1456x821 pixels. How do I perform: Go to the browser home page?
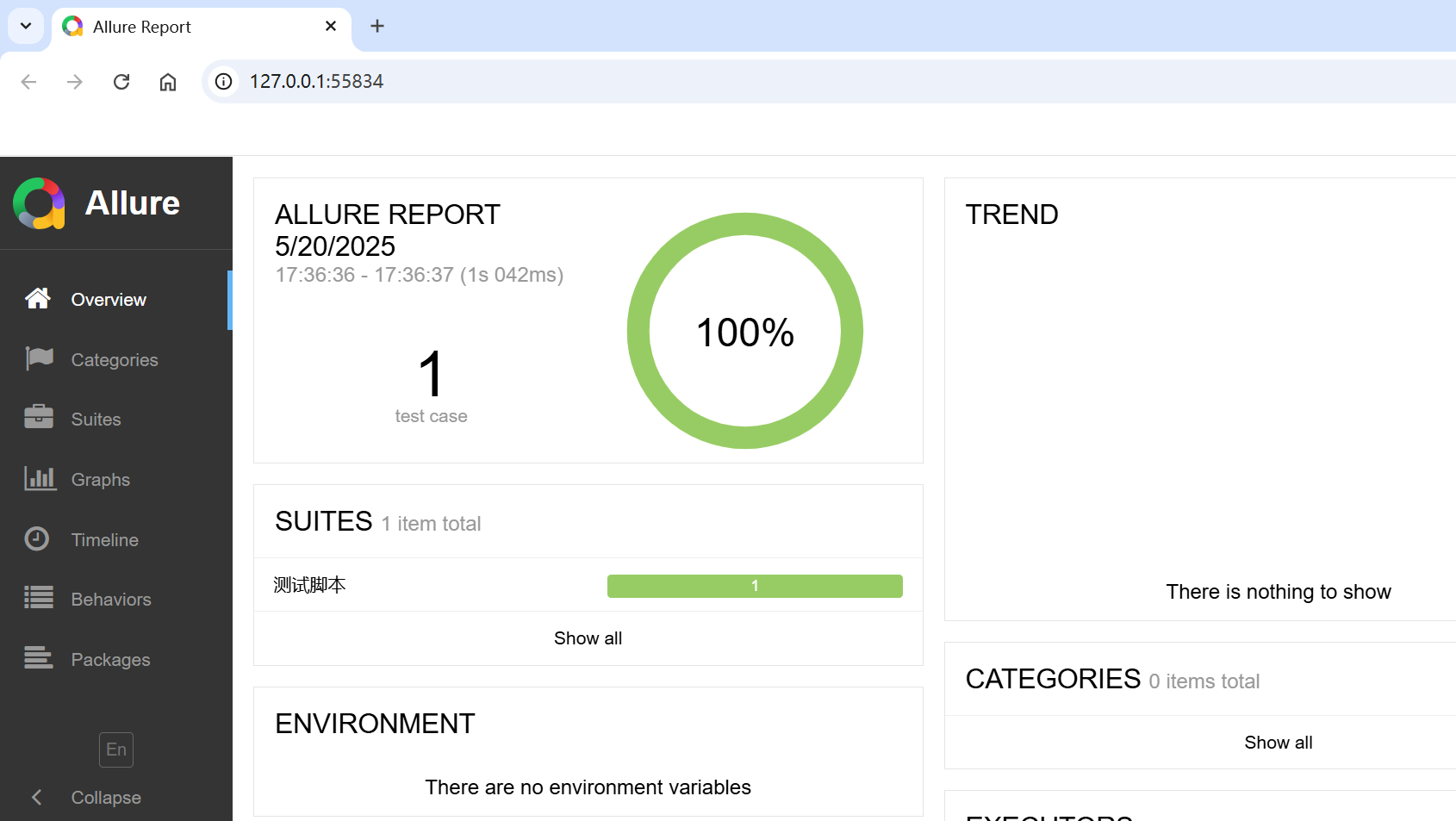[x=168, y=82]
